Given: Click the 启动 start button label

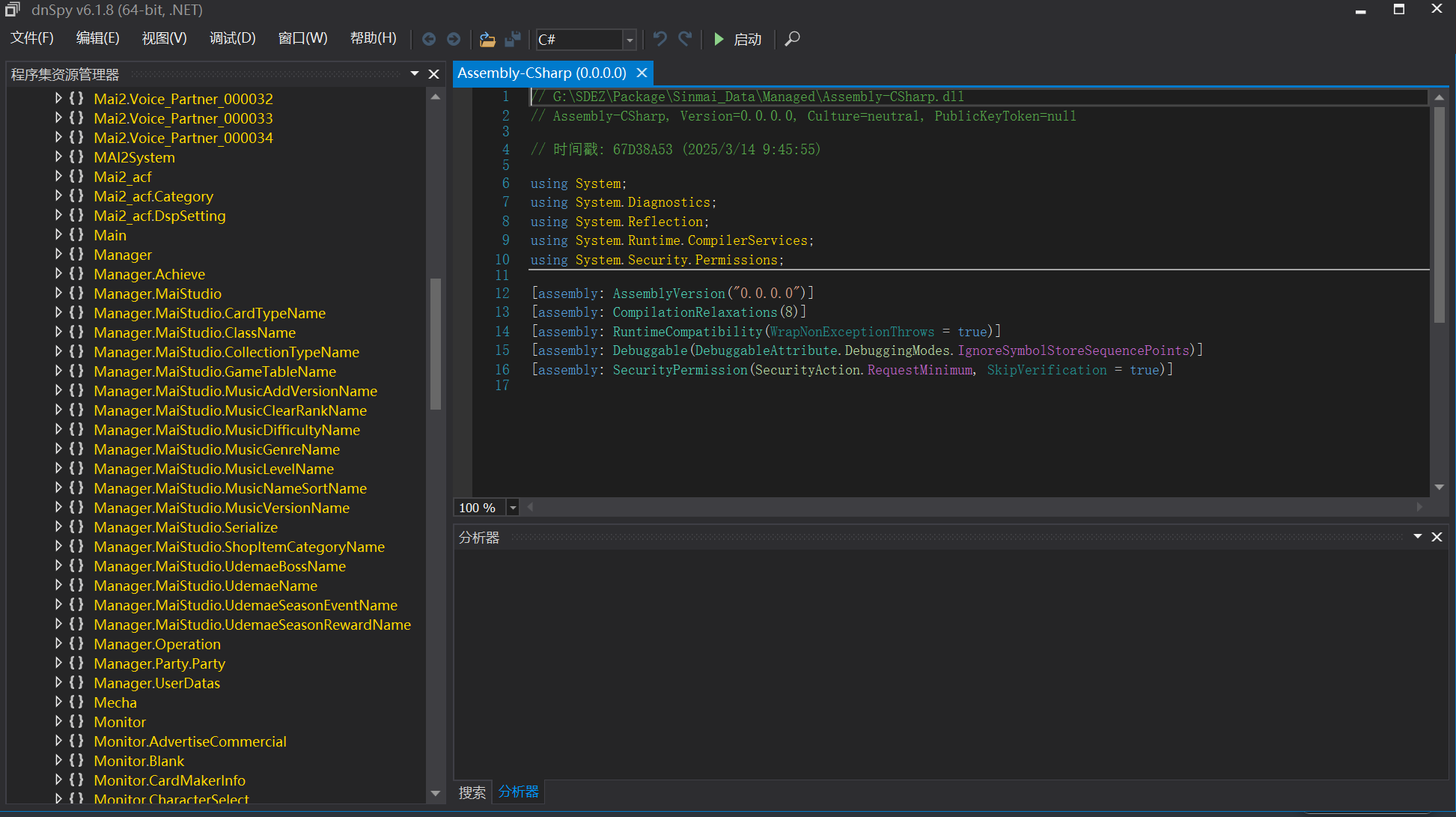Looking at the screenshot, I should [x=747, y=39].
